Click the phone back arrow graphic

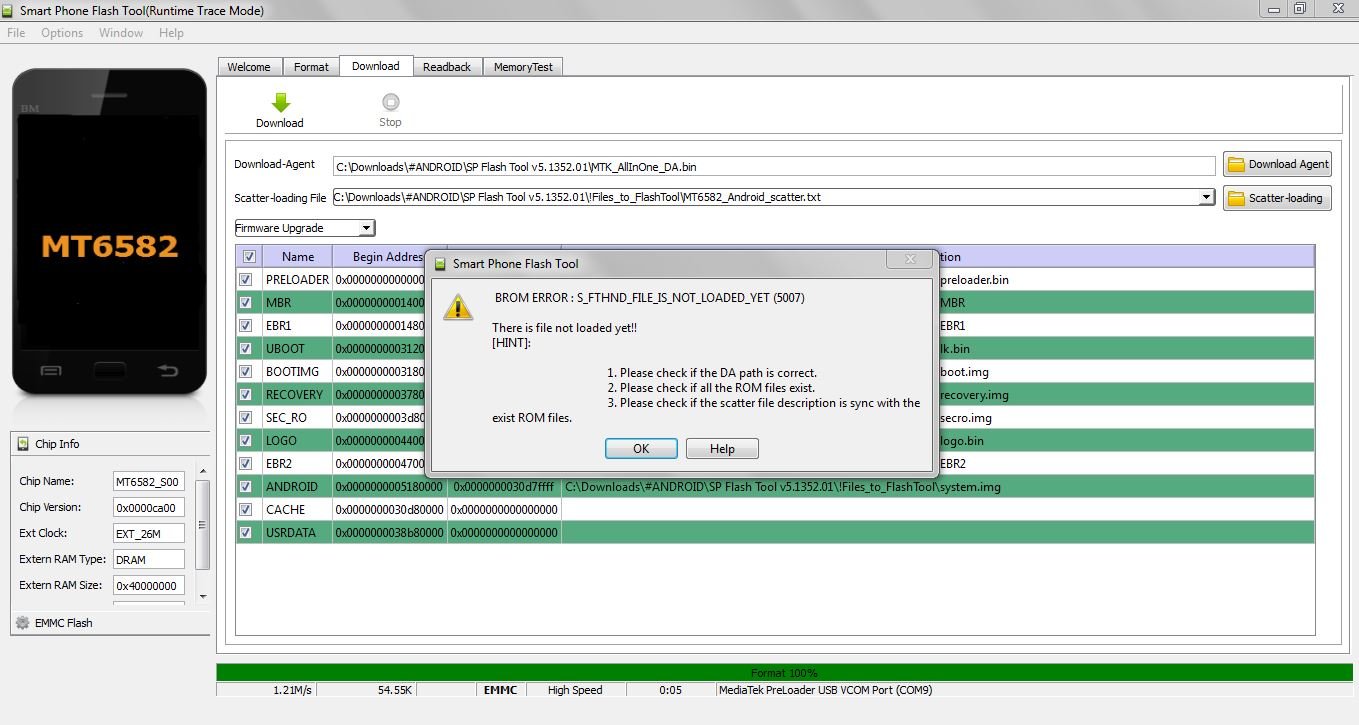(x=168, y=371)
